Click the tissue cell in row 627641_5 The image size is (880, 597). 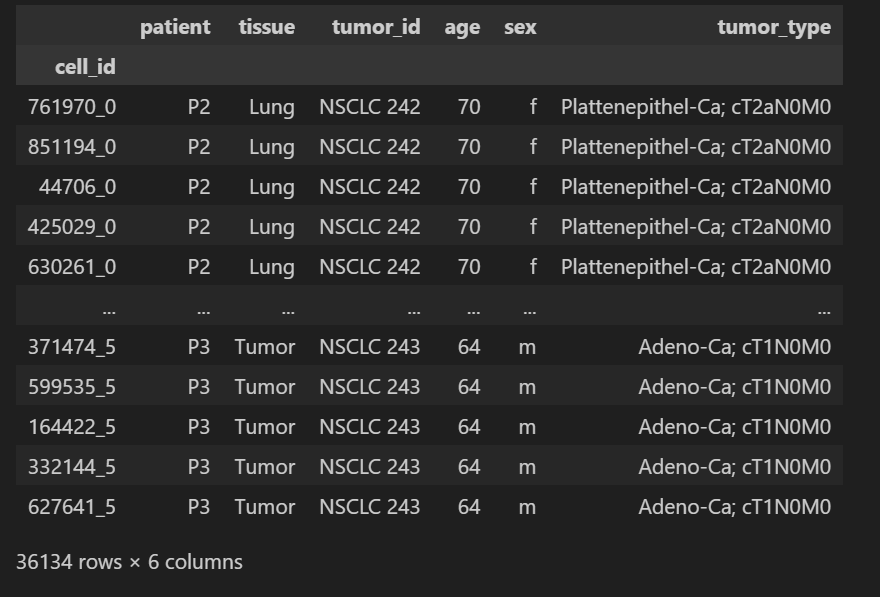coord(265,507)
